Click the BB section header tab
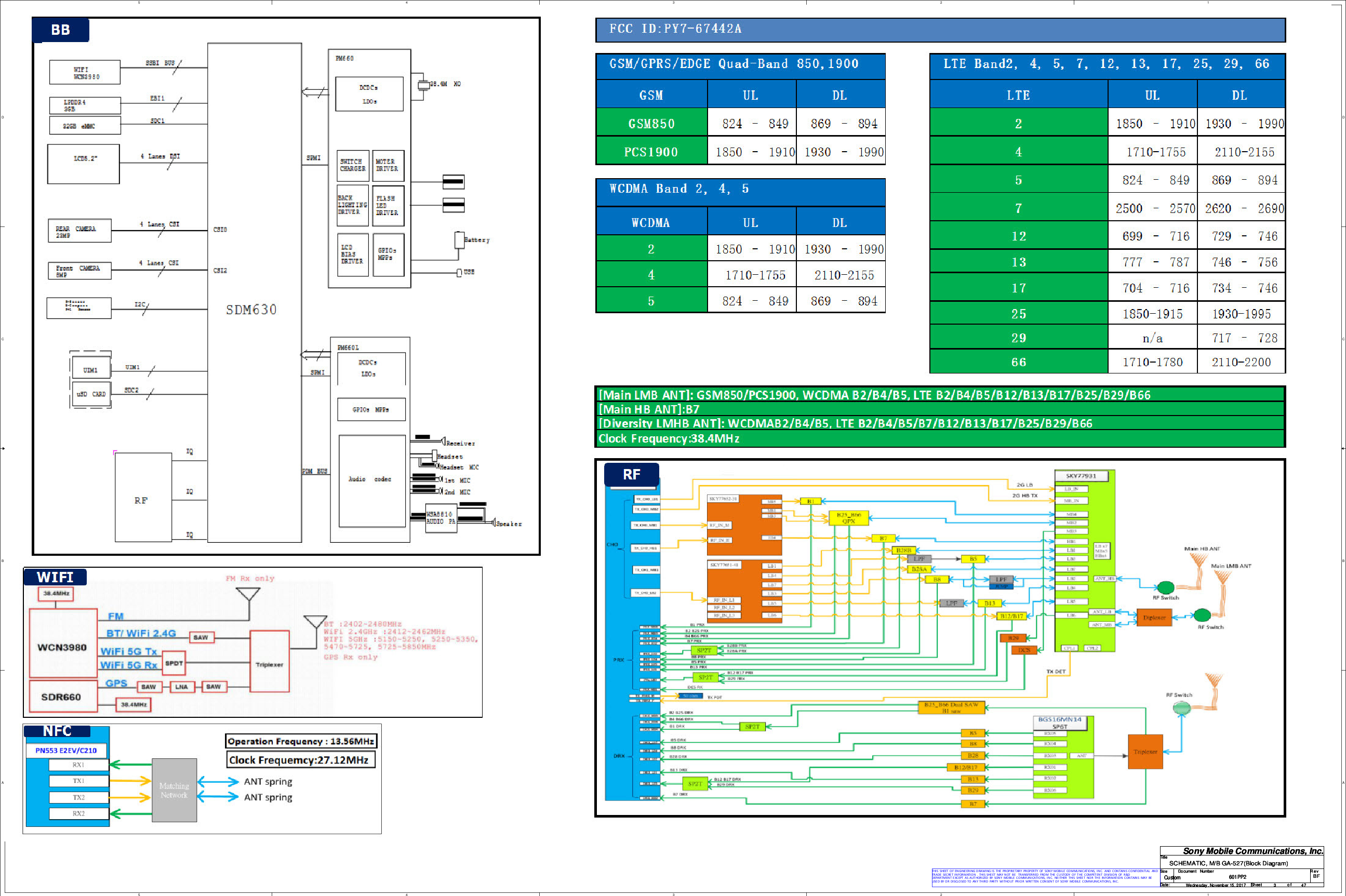 coord(61,30)
